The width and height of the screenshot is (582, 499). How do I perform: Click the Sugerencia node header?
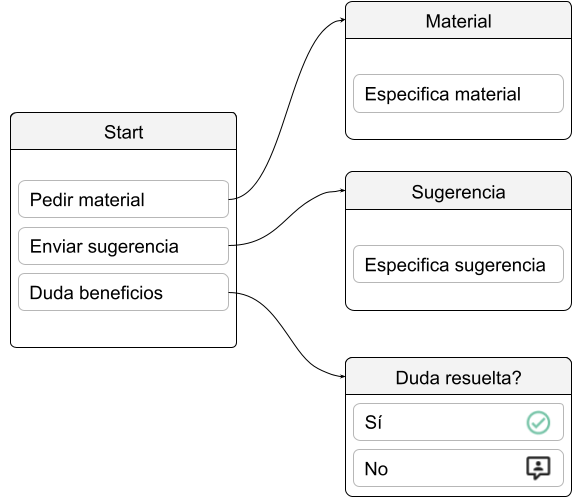[458, 191]
